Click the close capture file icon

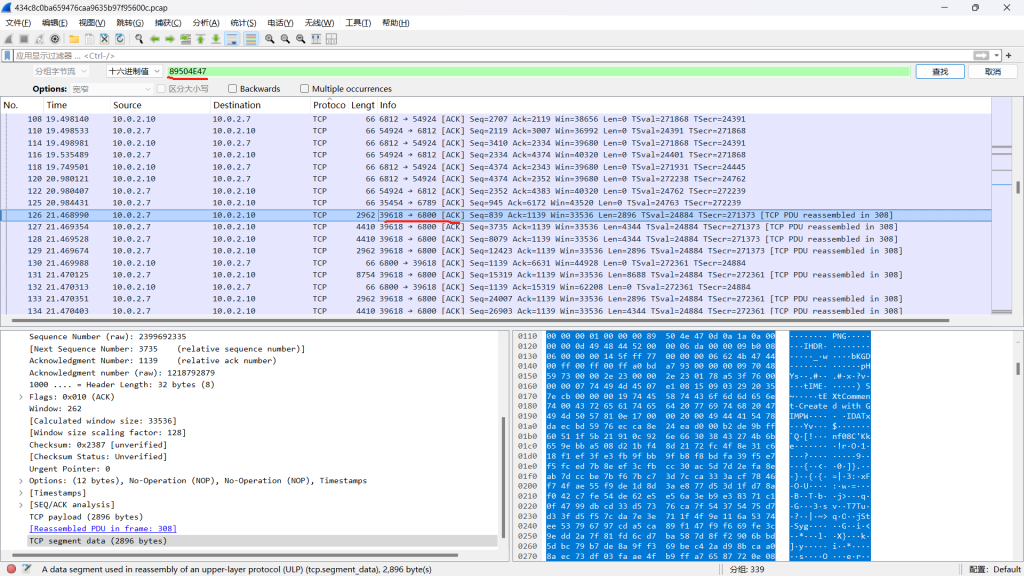pyautogui.click(x=104, y=39)
